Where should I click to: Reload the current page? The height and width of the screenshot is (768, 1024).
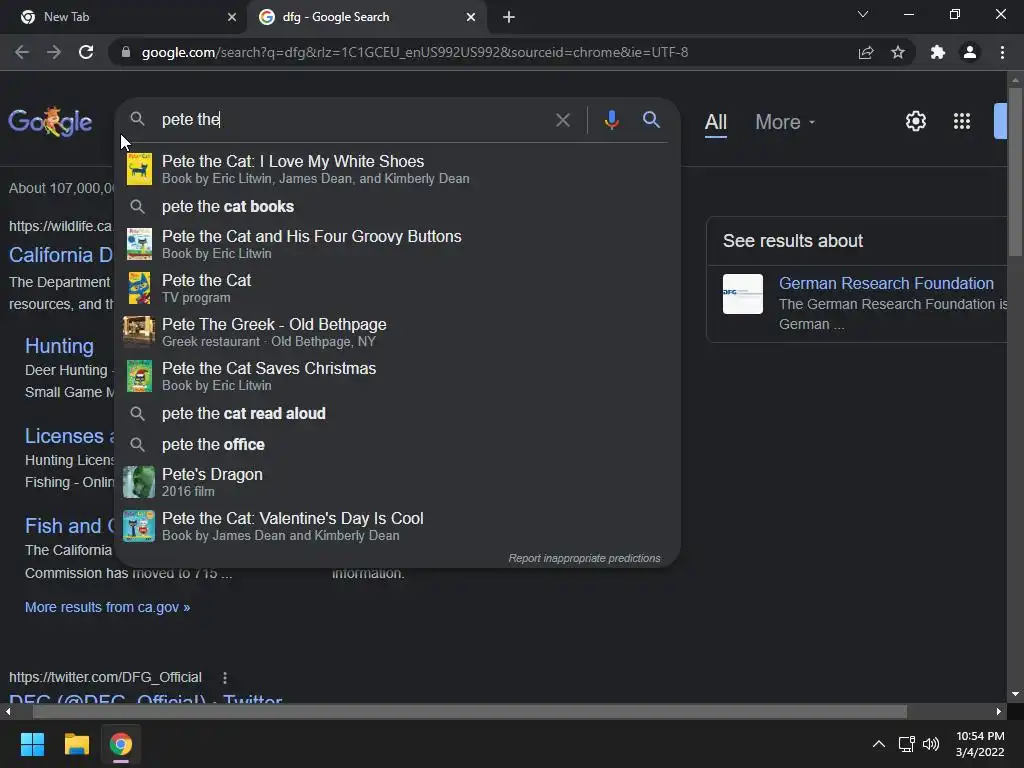point(86,52)
